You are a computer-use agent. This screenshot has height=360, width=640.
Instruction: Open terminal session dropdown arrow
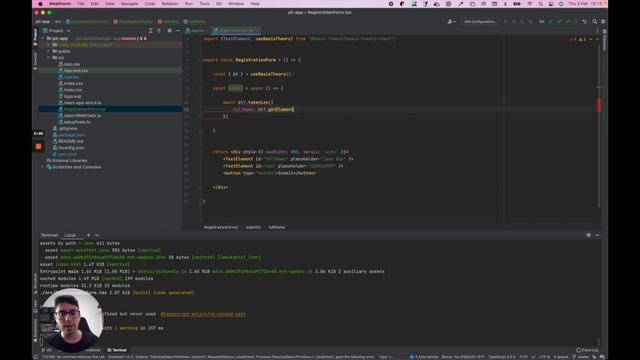pyautogui.click(x=97, y=235)
